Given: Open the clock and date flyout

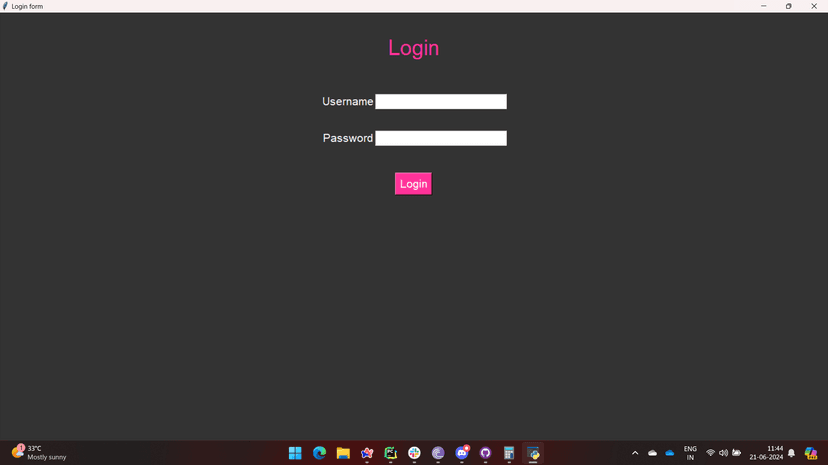Looking at the screenshot, I should click(x=766, y=453).
